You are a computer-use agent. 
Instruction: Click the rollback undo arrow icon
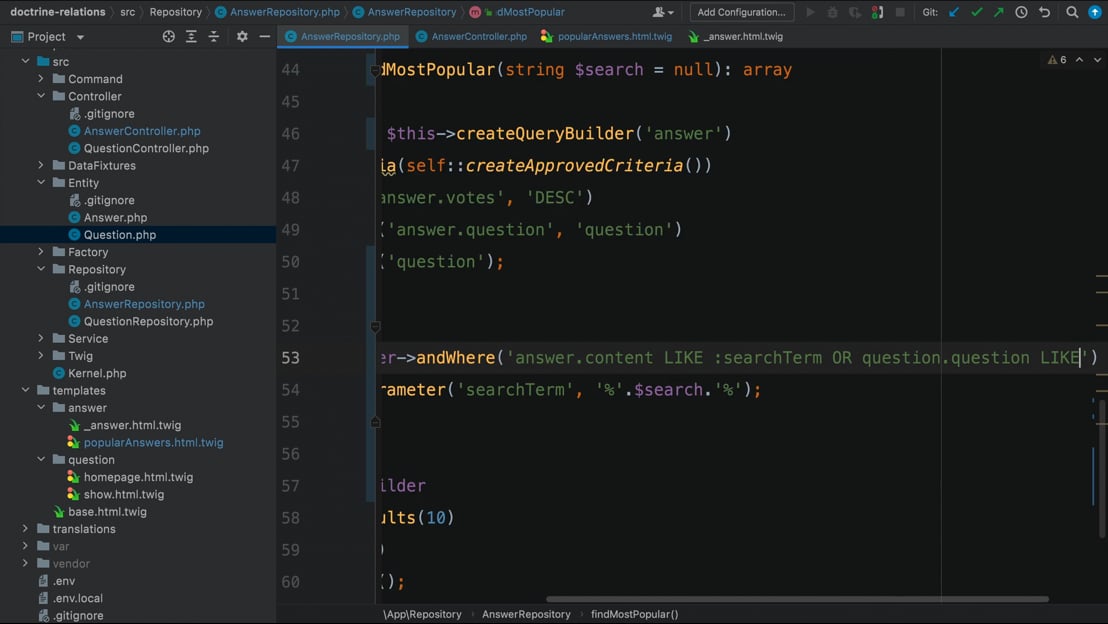coord(1044,12)
